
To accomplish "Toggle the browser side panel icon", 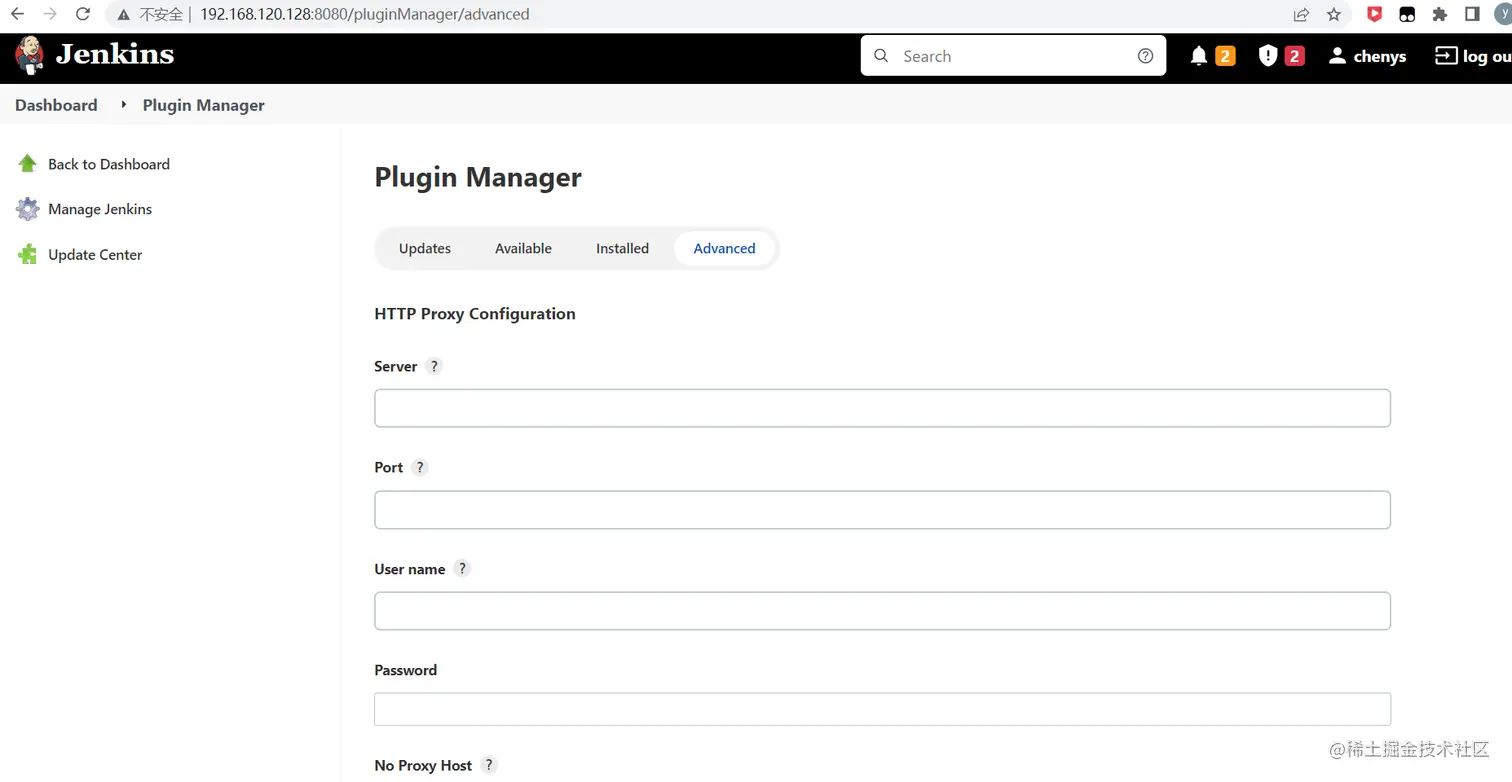I will pyautogui.click(x=1472, y=14).
